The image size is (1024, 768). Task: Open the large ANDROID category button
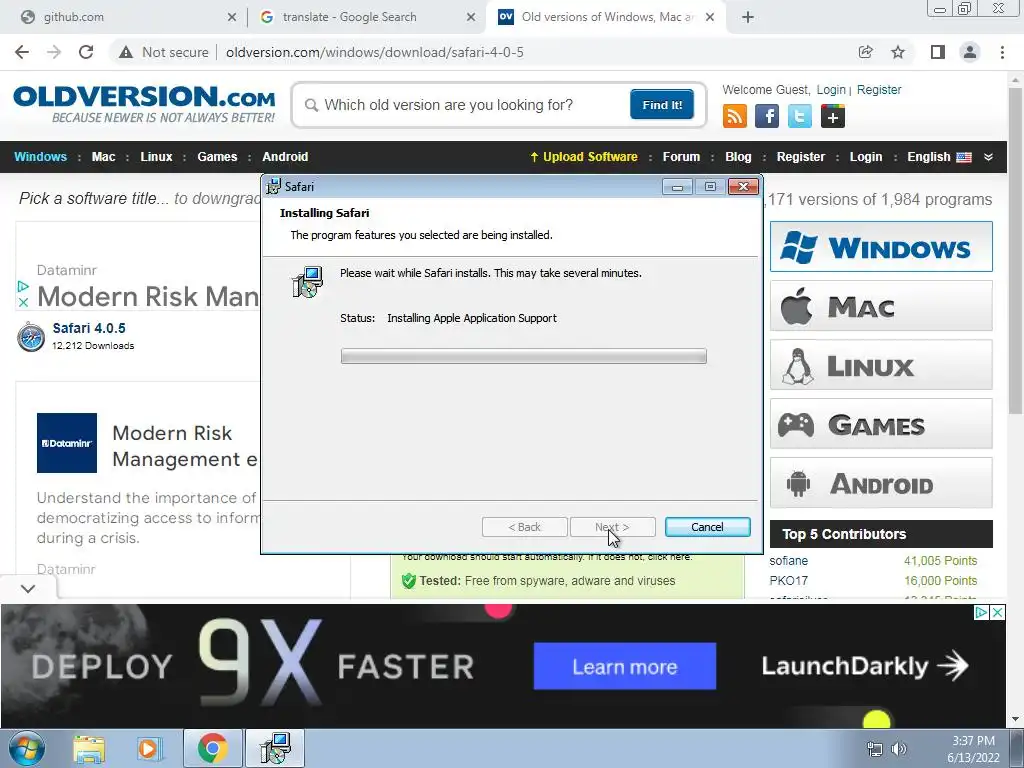point(881,483)
